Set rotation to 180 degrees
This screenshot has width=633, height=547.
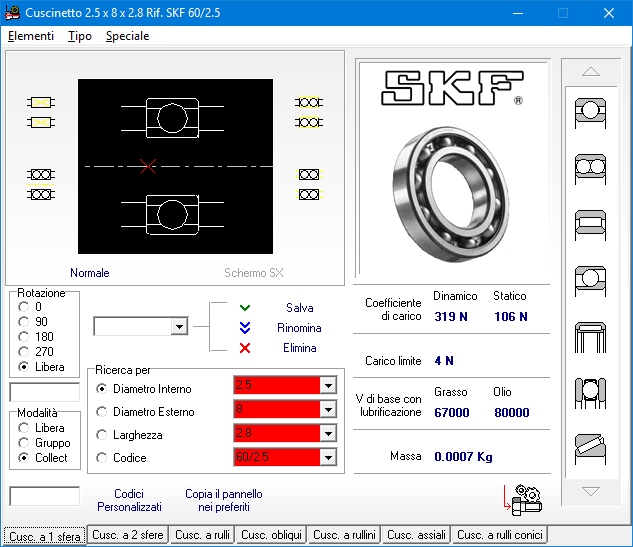coord(36,337)
